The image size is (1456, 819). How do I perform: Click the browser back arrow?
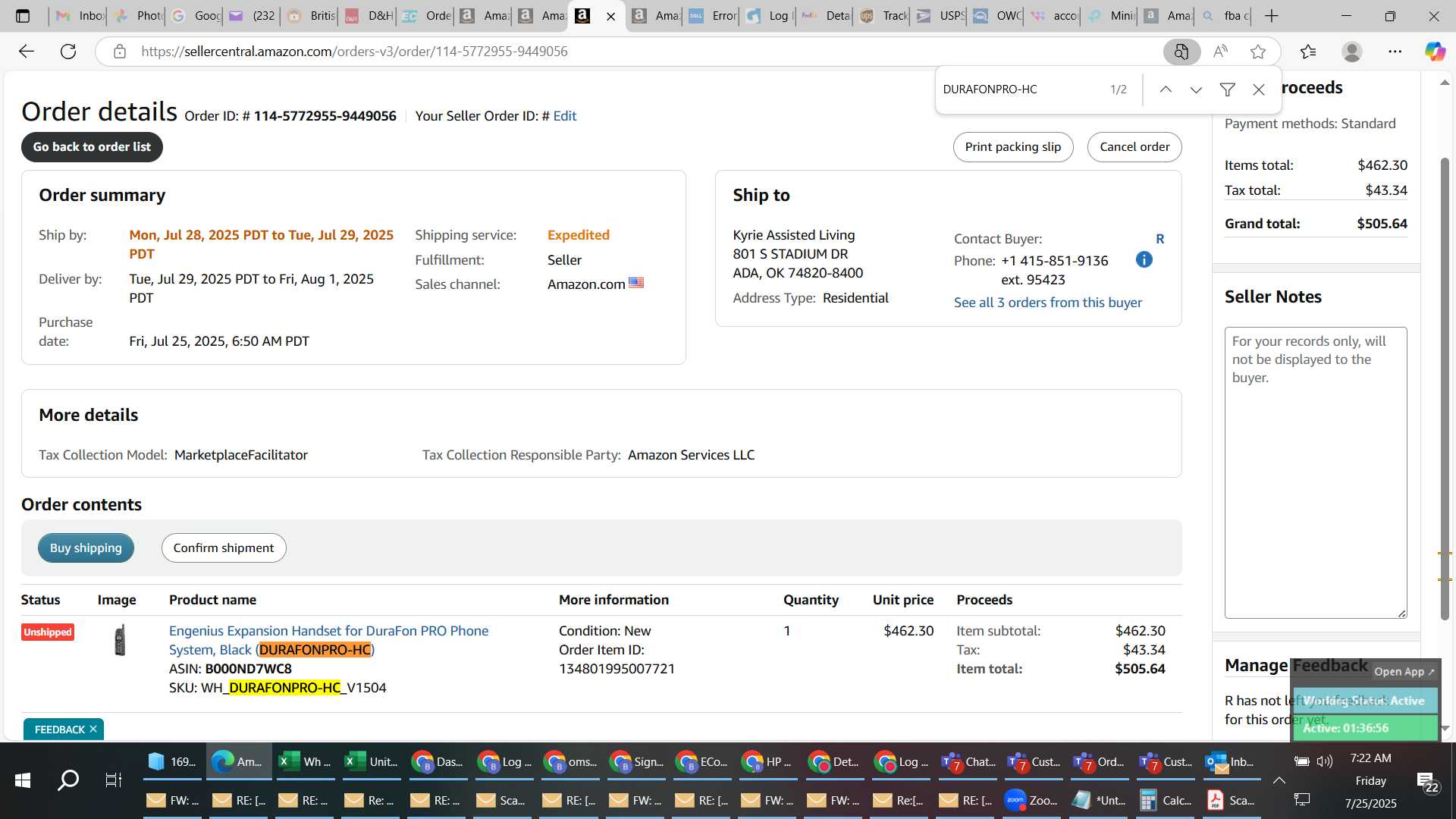pyautogui.click(x=27, y=52)
